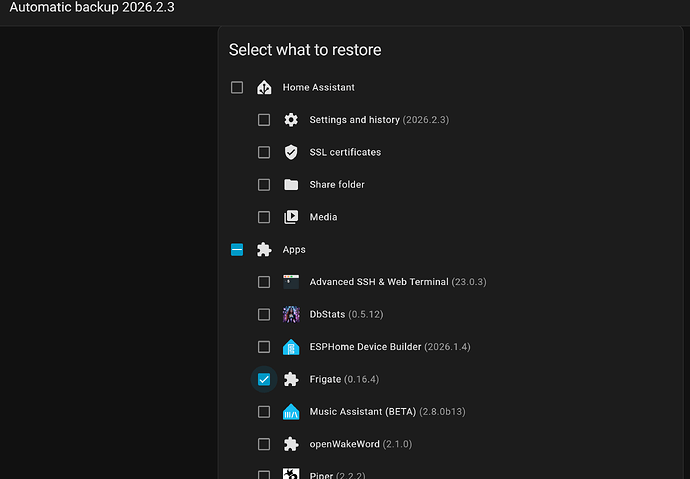Tick Advanced SSH & Web Terminal checkbox
Screen dimensions: 690x479
[264, 282]
